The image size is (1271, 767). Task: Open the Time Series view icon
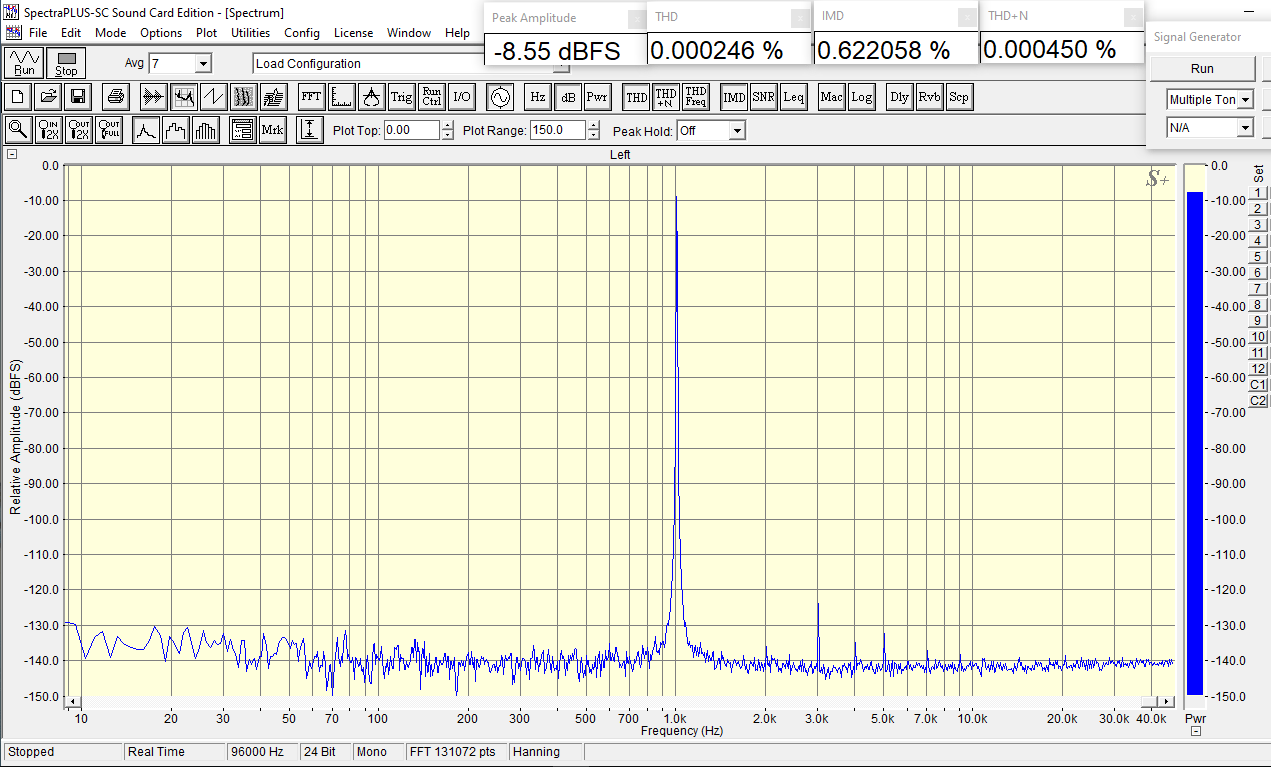(x=152, y=97)
